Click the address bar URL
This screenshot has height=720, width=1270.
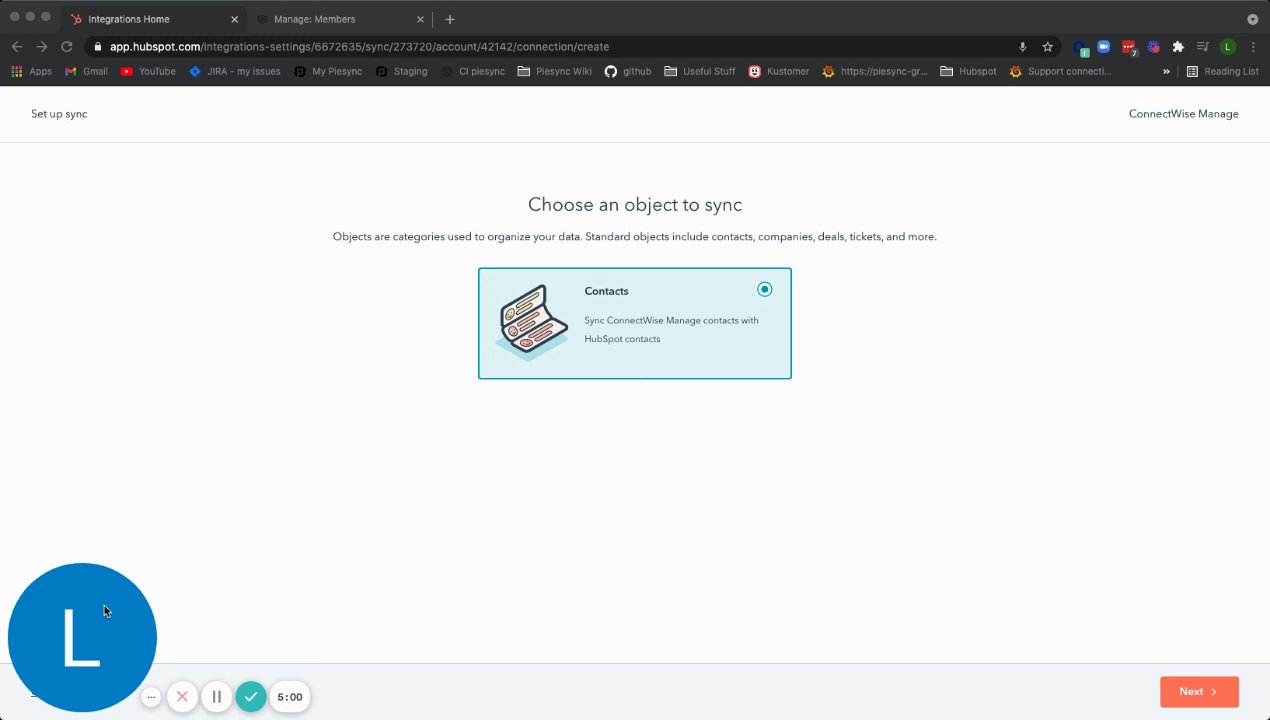[359, 47]
